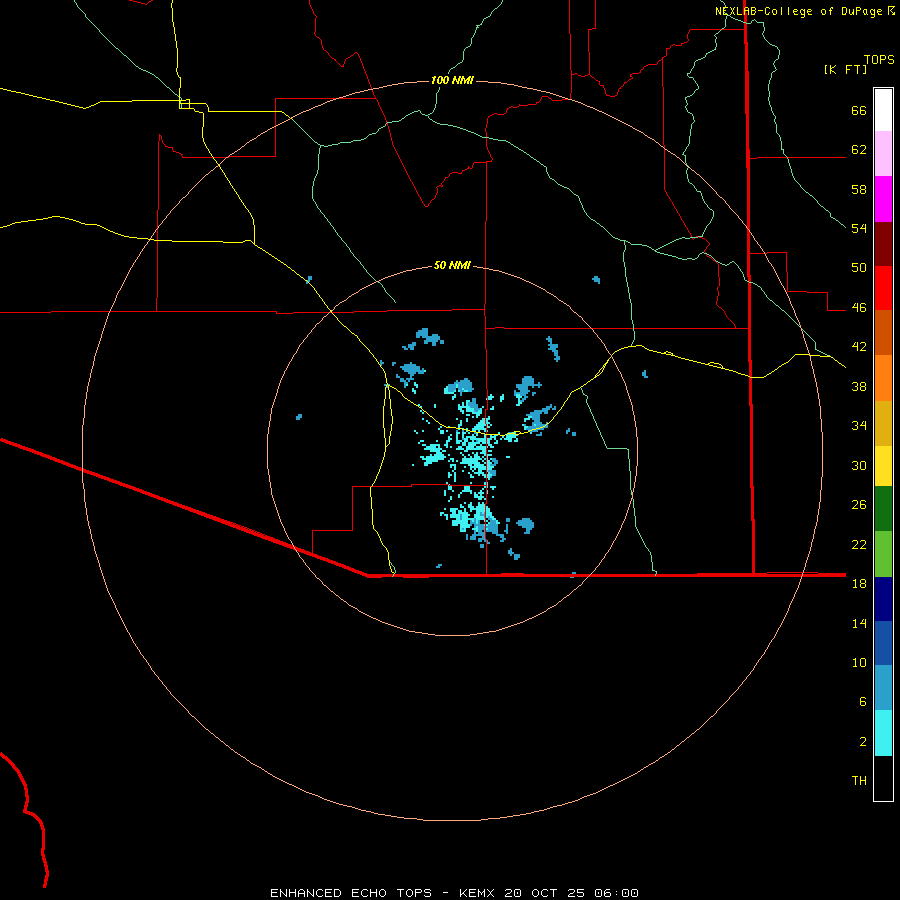Click the legend value '42'
The image size is (900, 900).
point(859,347)
